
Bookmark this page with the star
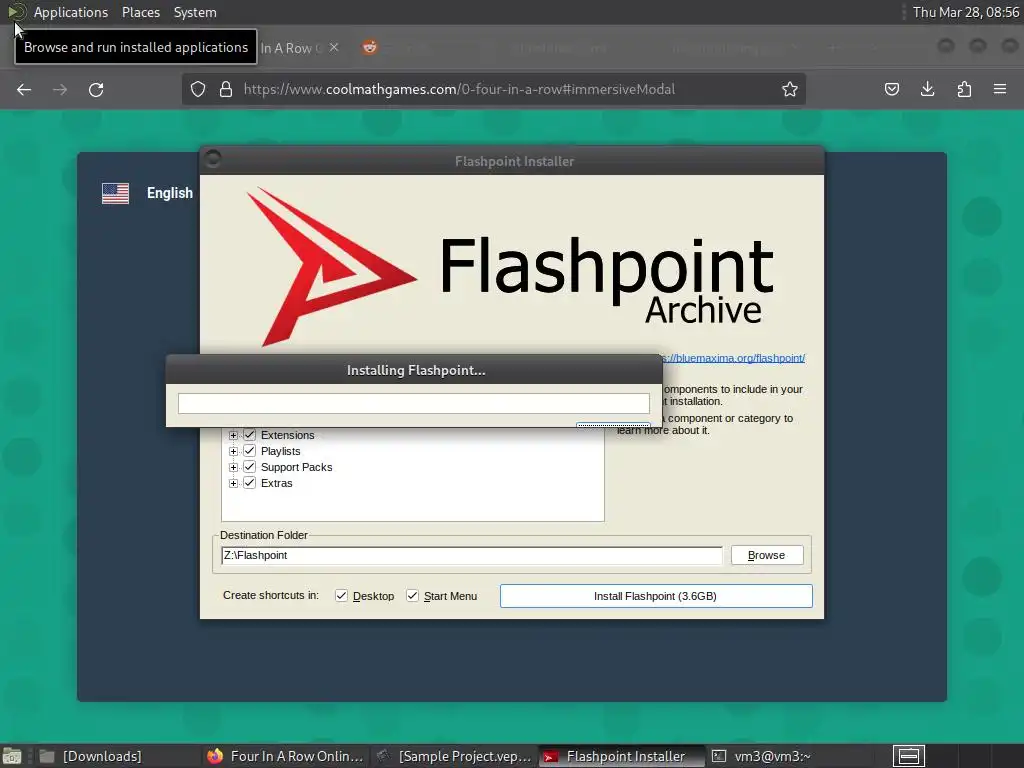[x=790, y=89]
